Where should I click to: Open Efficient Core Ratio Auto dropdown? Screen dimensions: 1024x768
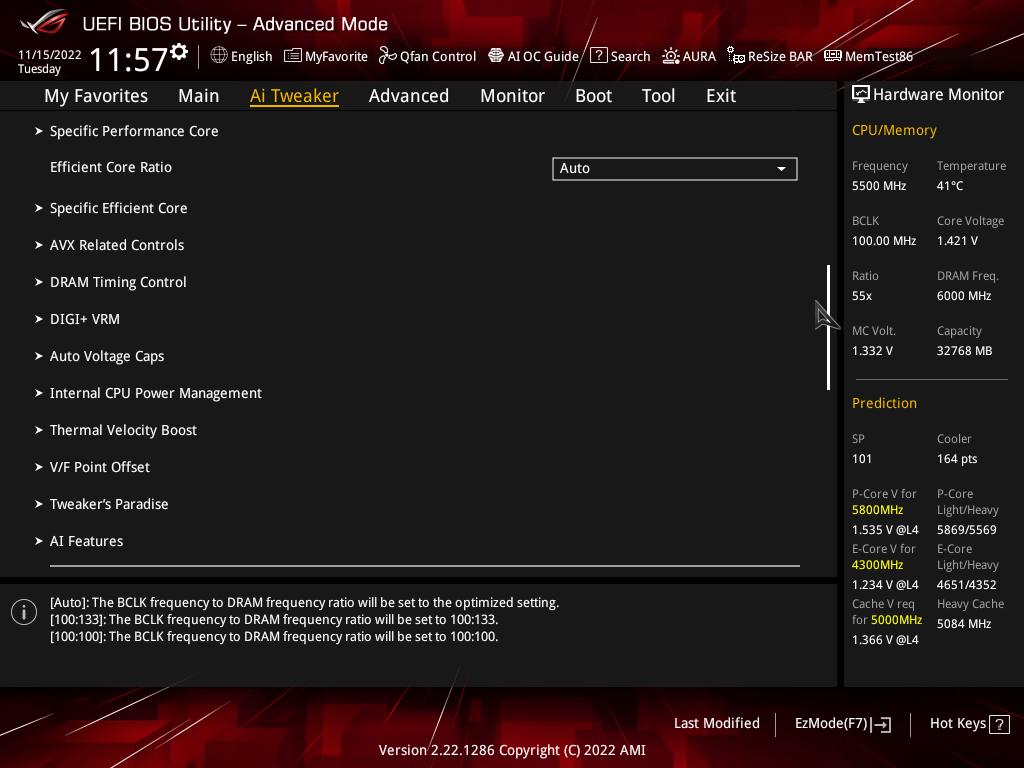[675, 168]
